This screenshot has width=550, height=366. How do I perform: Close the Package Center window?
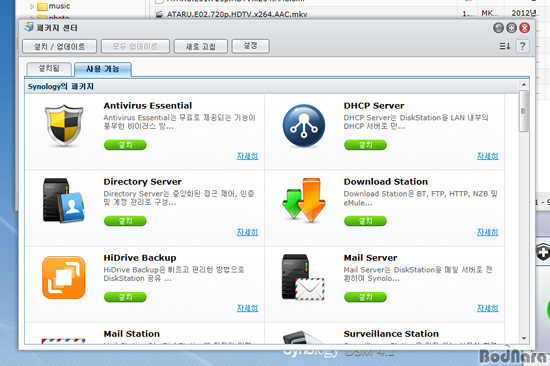[524, 28]
